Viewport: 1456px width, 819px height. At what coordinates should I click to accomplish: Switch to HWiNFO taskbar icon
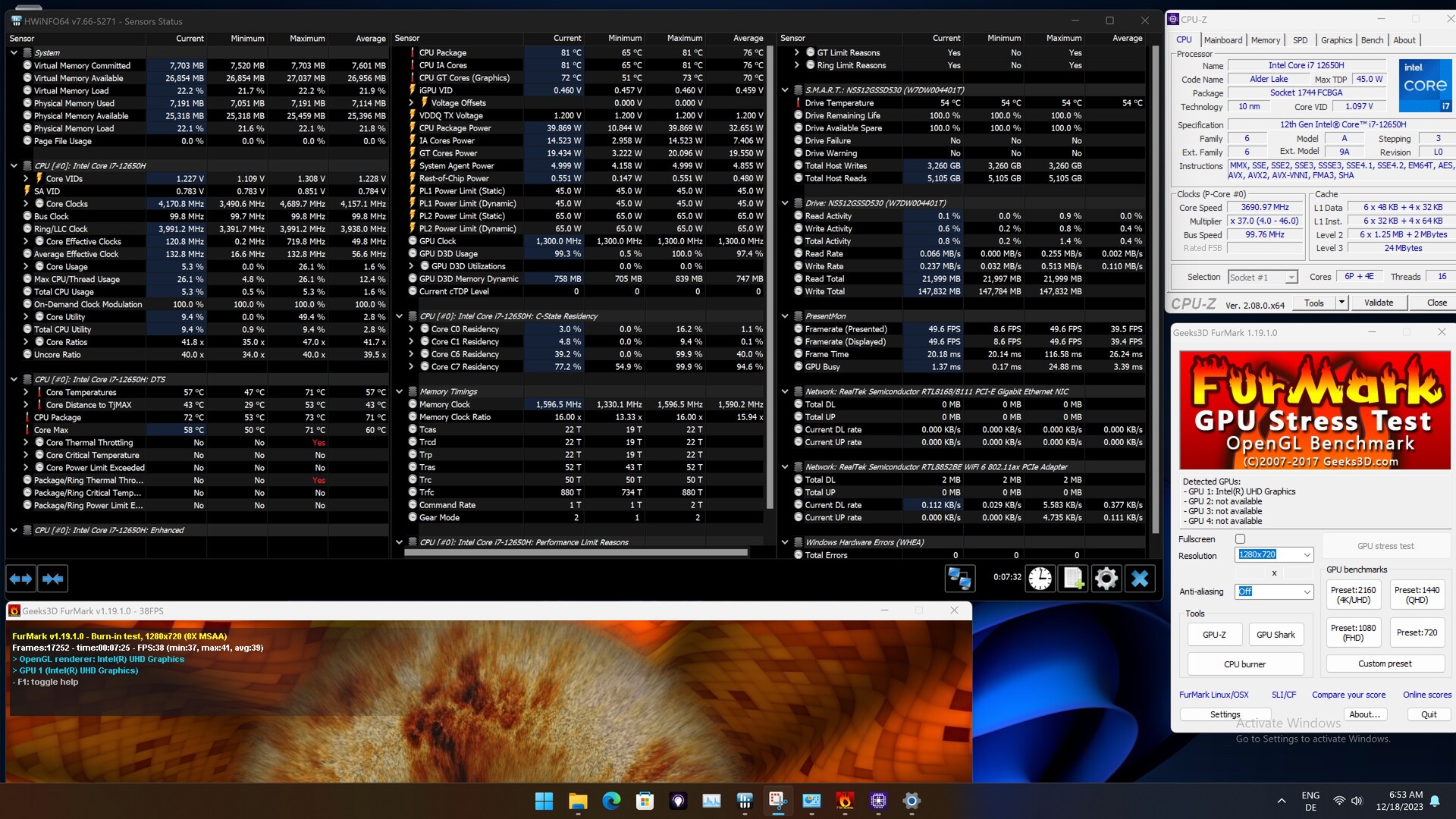pos(745,801)
